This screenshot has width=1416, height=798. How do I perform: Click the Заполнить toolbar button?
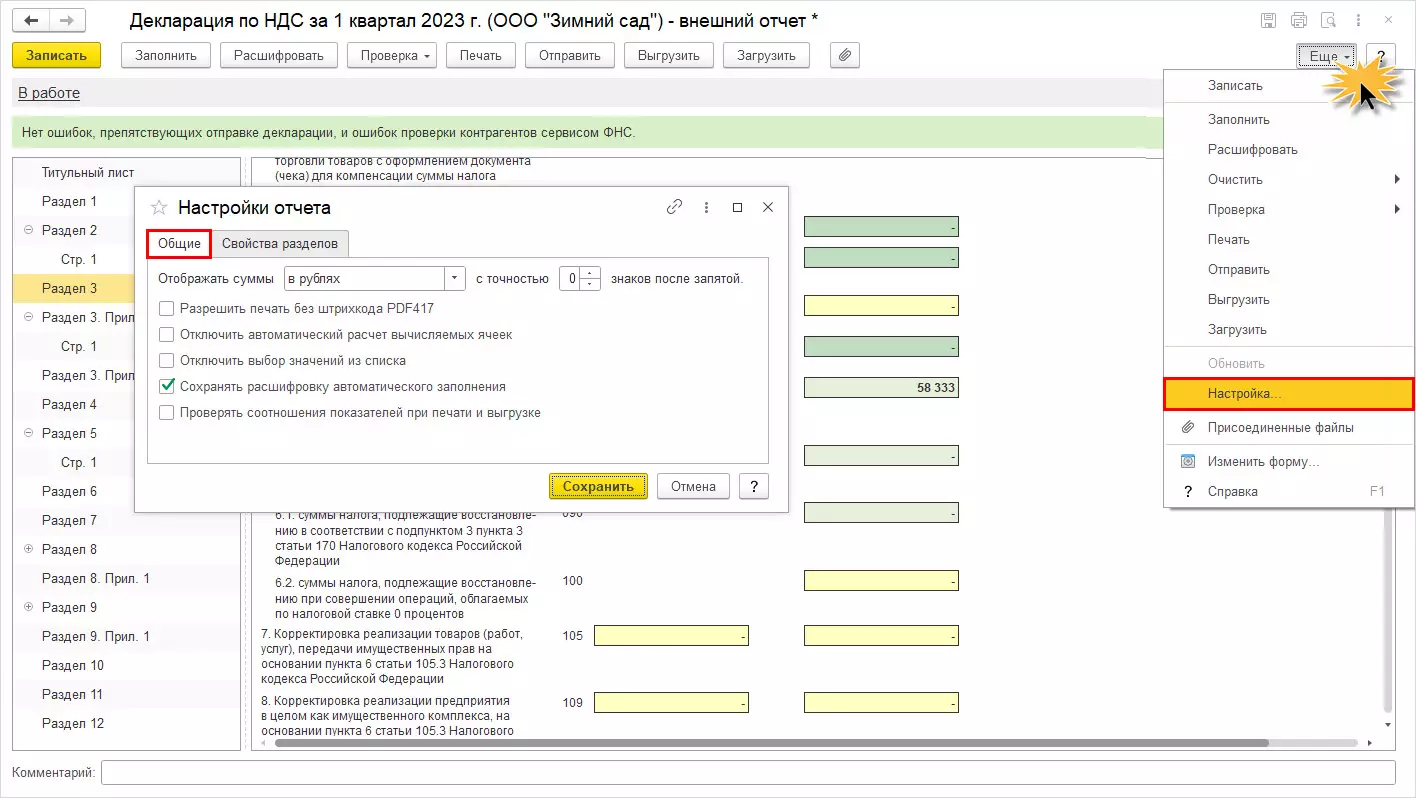tap(166, 56)
